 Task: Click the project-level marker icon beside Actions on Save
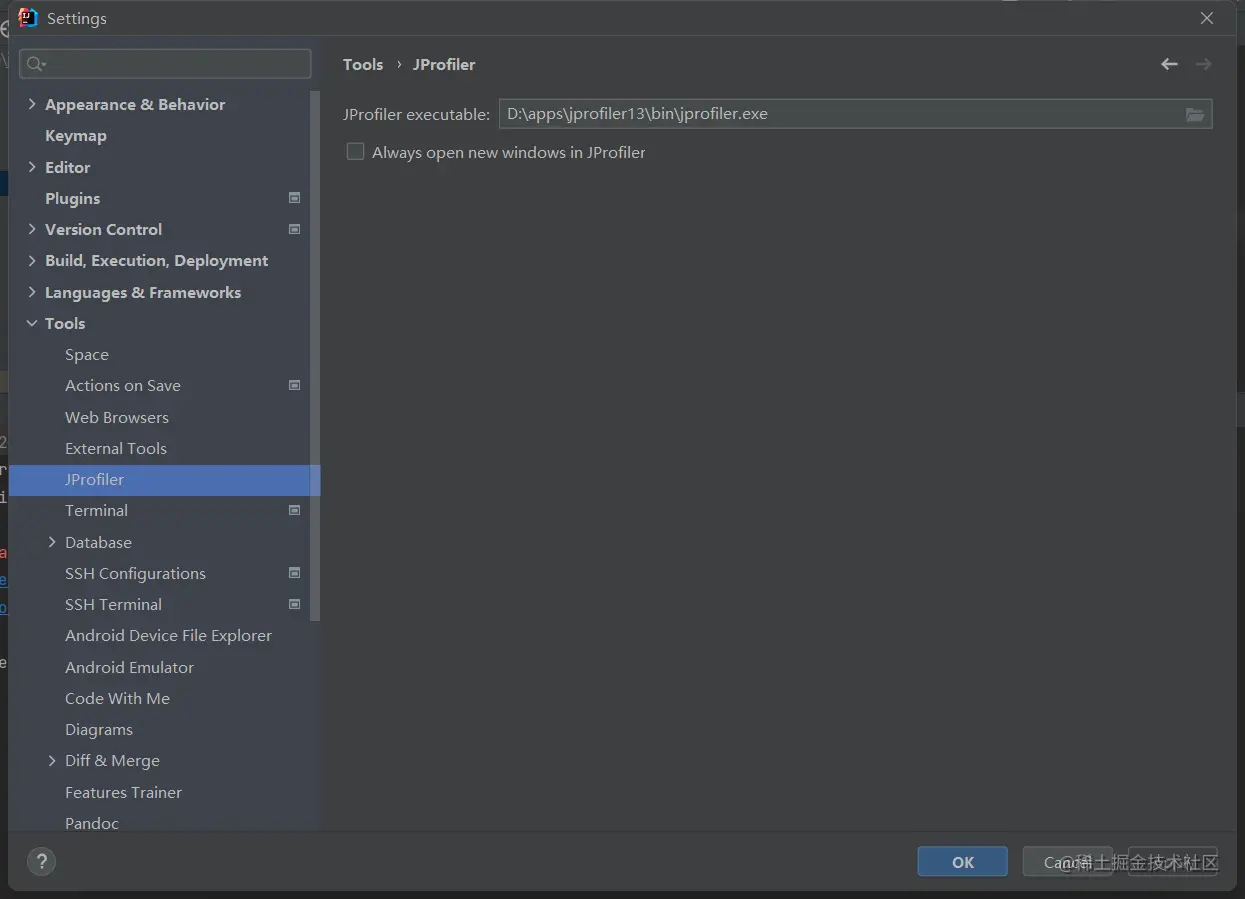point(294,385)
